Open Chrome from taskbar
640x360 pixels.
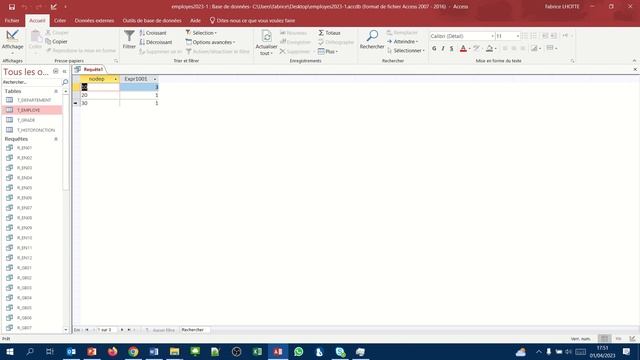point(133,352)
